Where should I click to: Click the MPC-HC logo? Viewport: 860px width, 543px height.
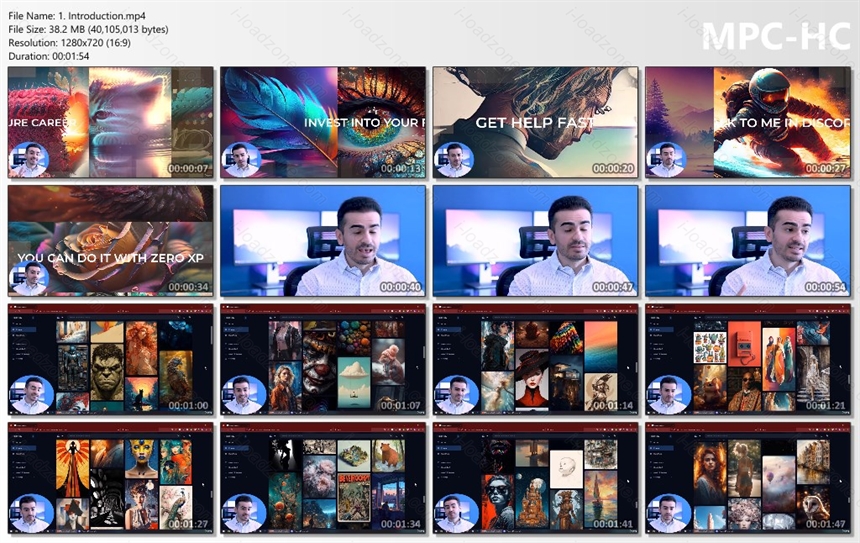tap(776, 37)
